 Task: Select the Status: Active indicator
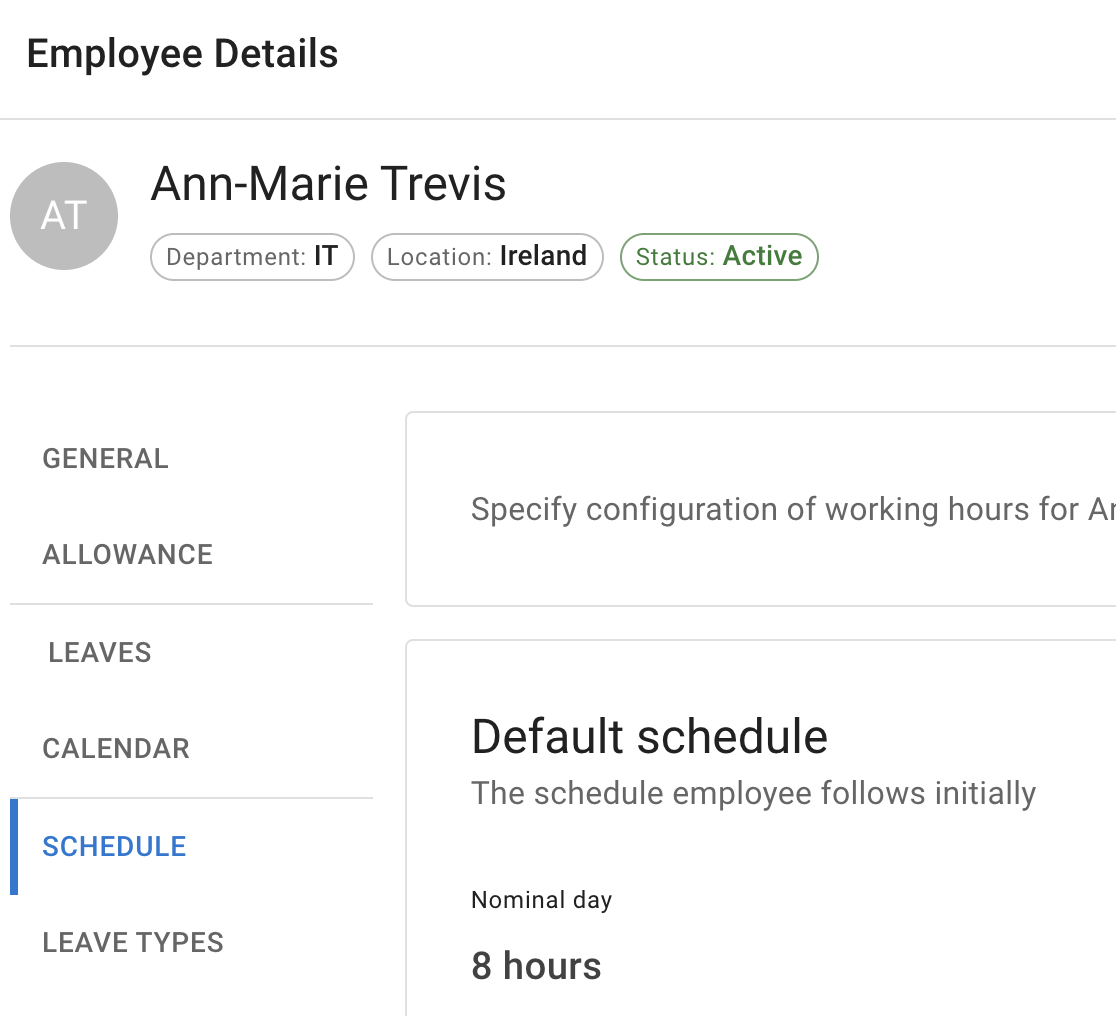coord(718,256)
